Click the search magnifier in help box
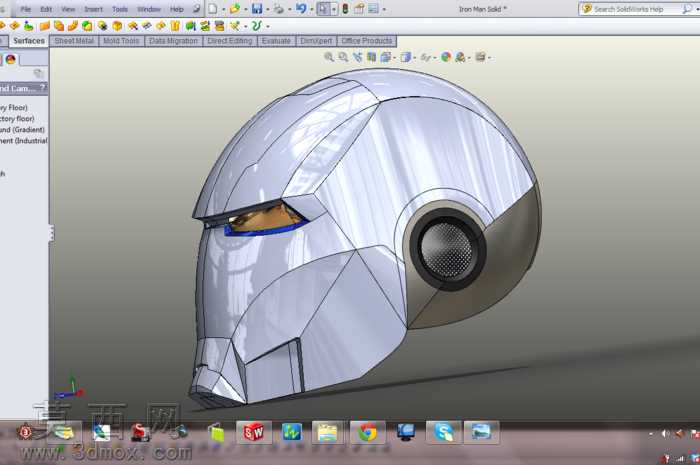This screenshot has width=700, height=465. [687, 9]
